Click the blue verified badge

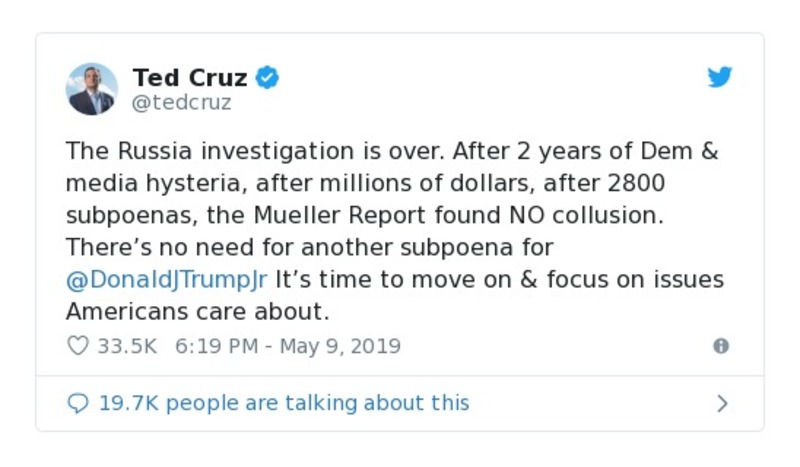[267, 77]
